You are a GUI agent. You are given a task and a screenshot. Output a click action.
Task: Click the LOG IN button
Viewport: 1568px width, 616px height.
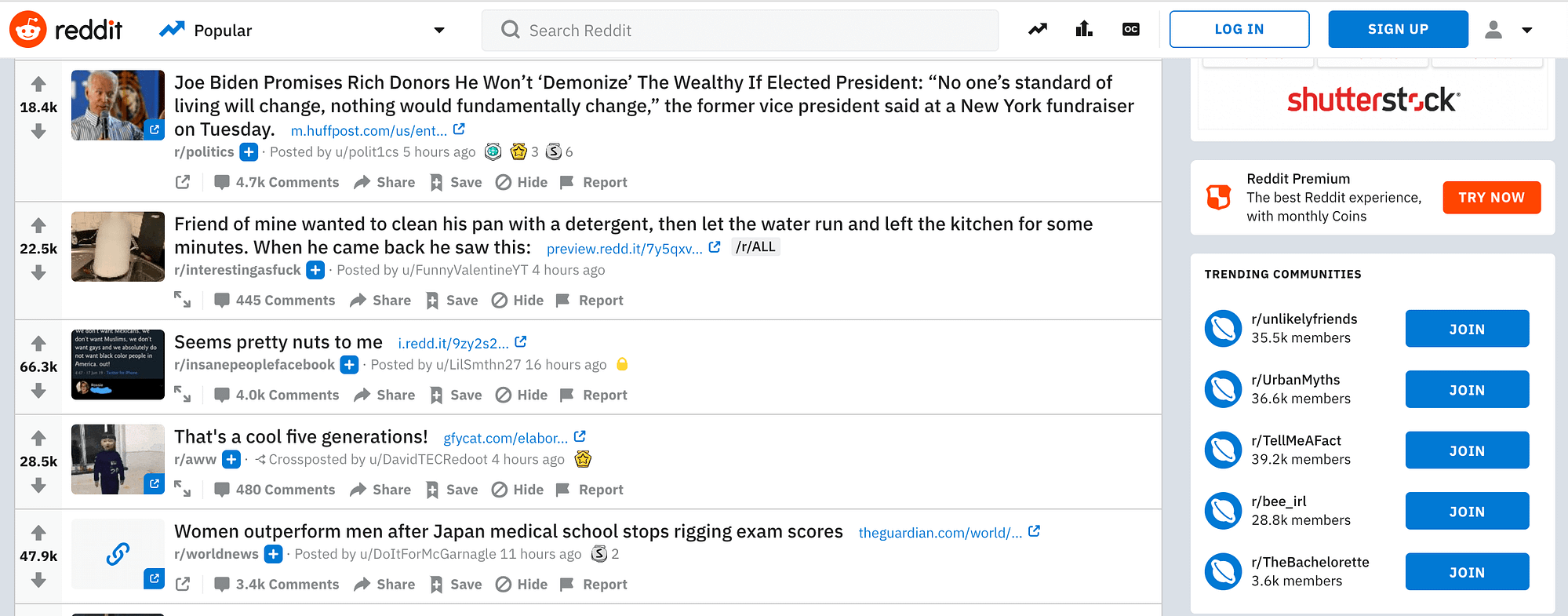[x=1239, y=29]
